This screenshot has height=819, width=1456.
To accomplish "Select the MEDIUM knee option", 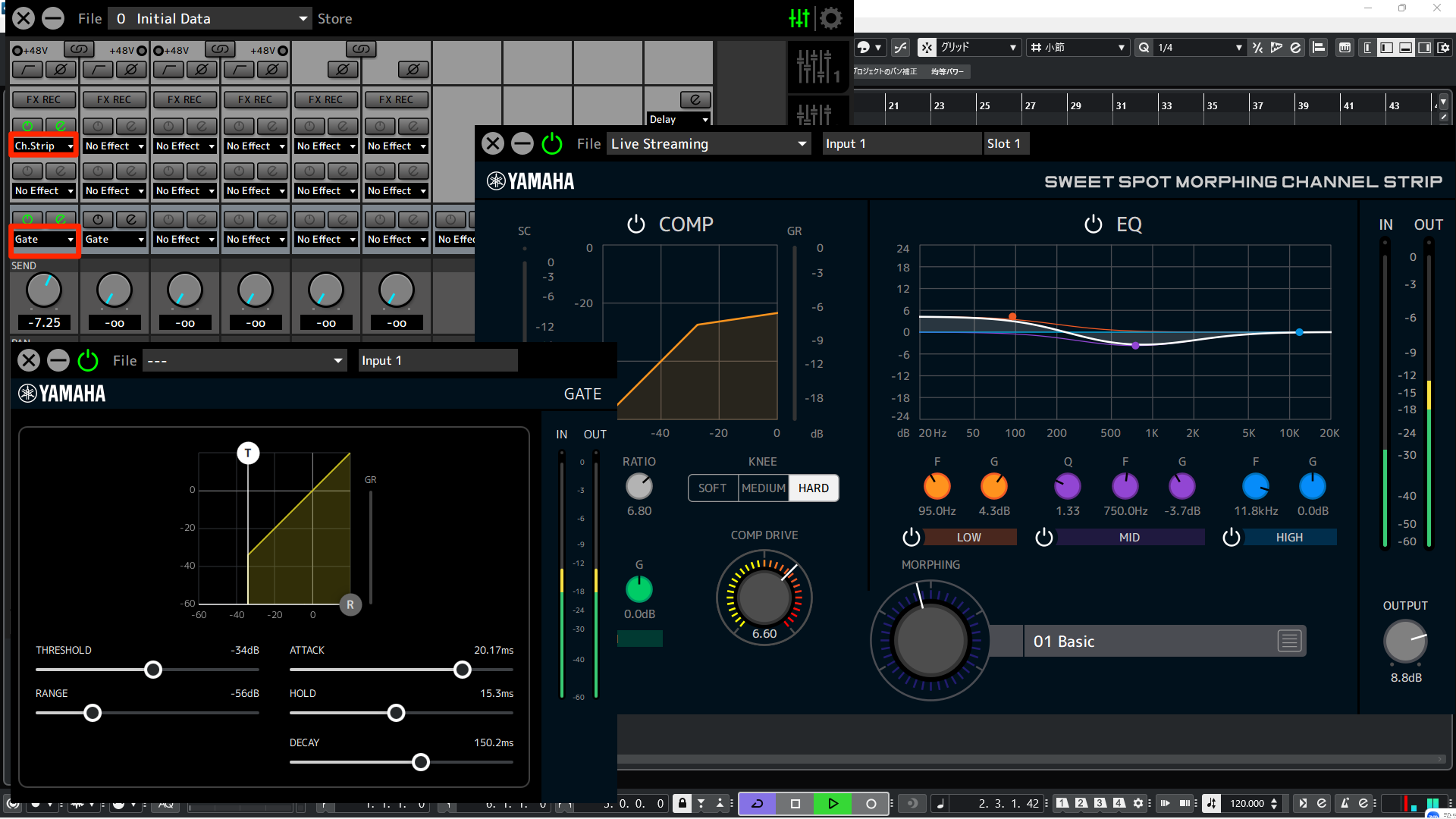I will coord(763,488).
